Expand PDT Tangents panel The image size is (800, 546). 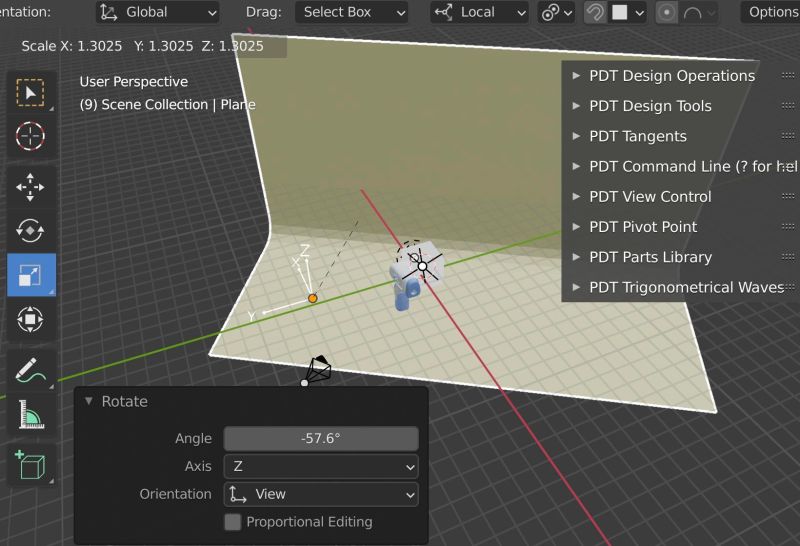(637, 136)
